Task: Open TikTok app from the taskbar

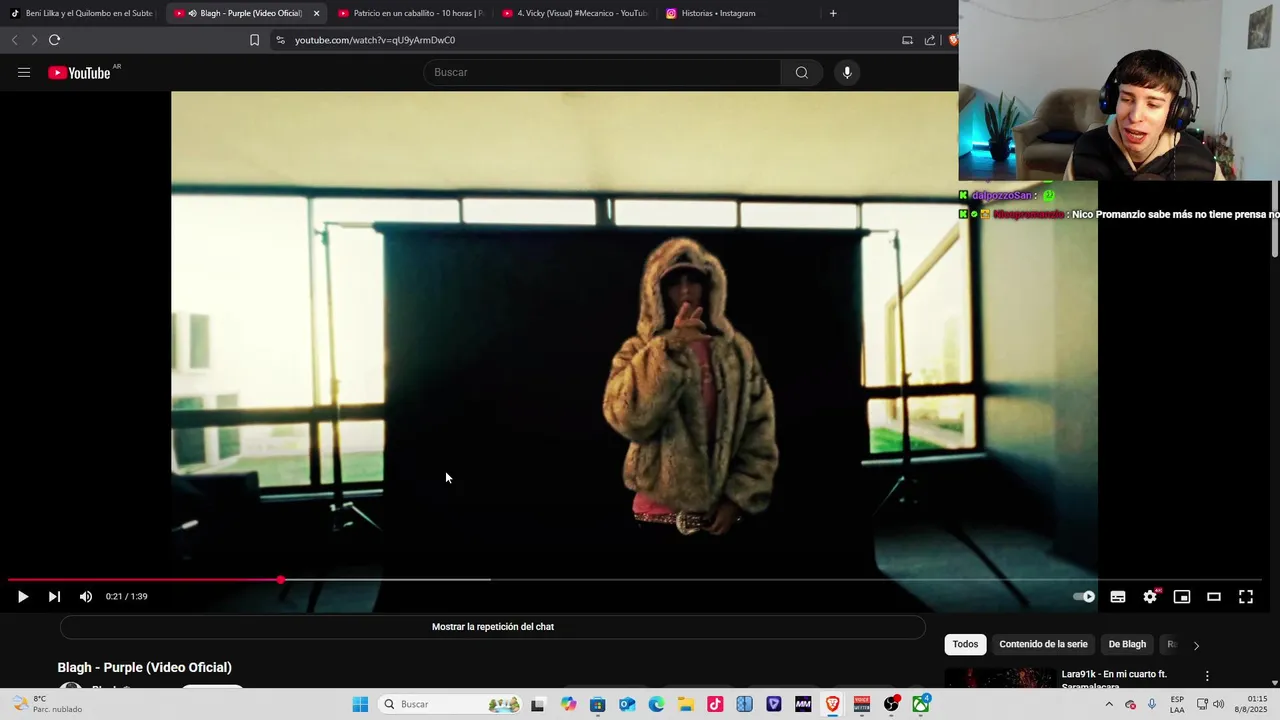Action: coord(715,704)
